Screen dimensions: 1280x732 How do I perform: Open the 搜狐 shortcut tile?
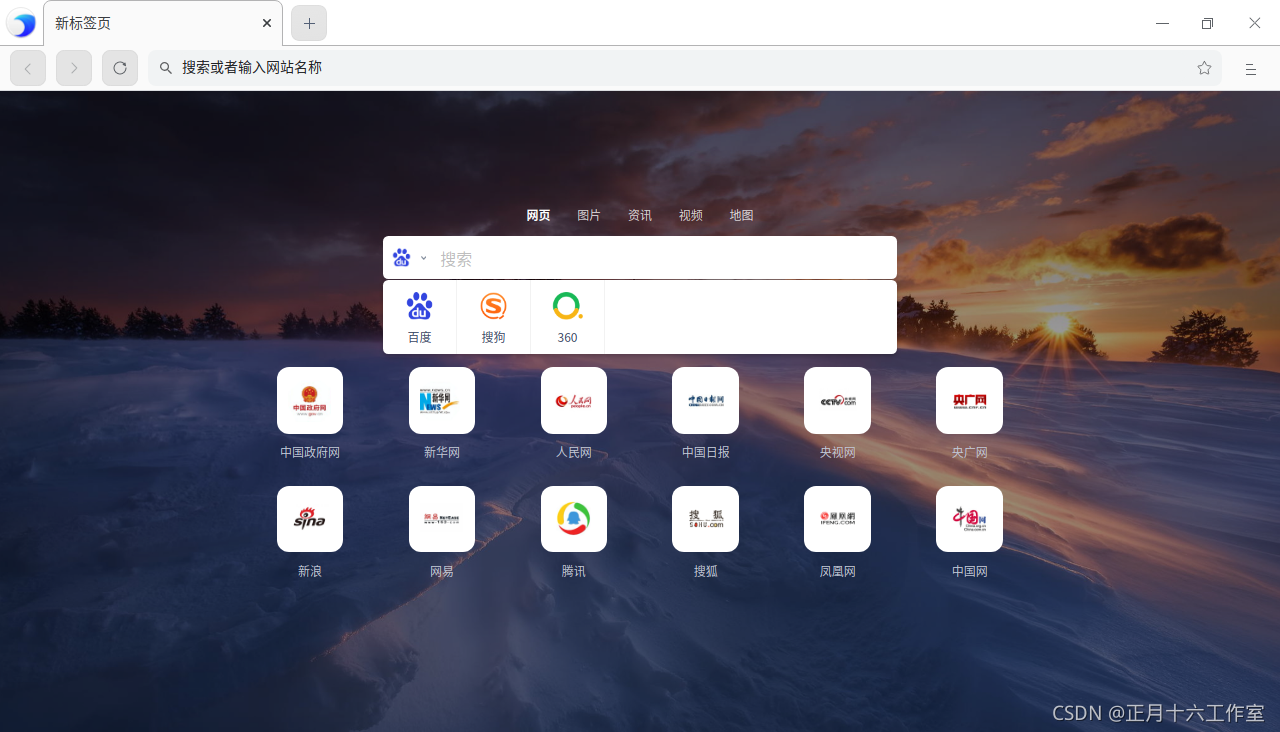[x=705, y=519]
